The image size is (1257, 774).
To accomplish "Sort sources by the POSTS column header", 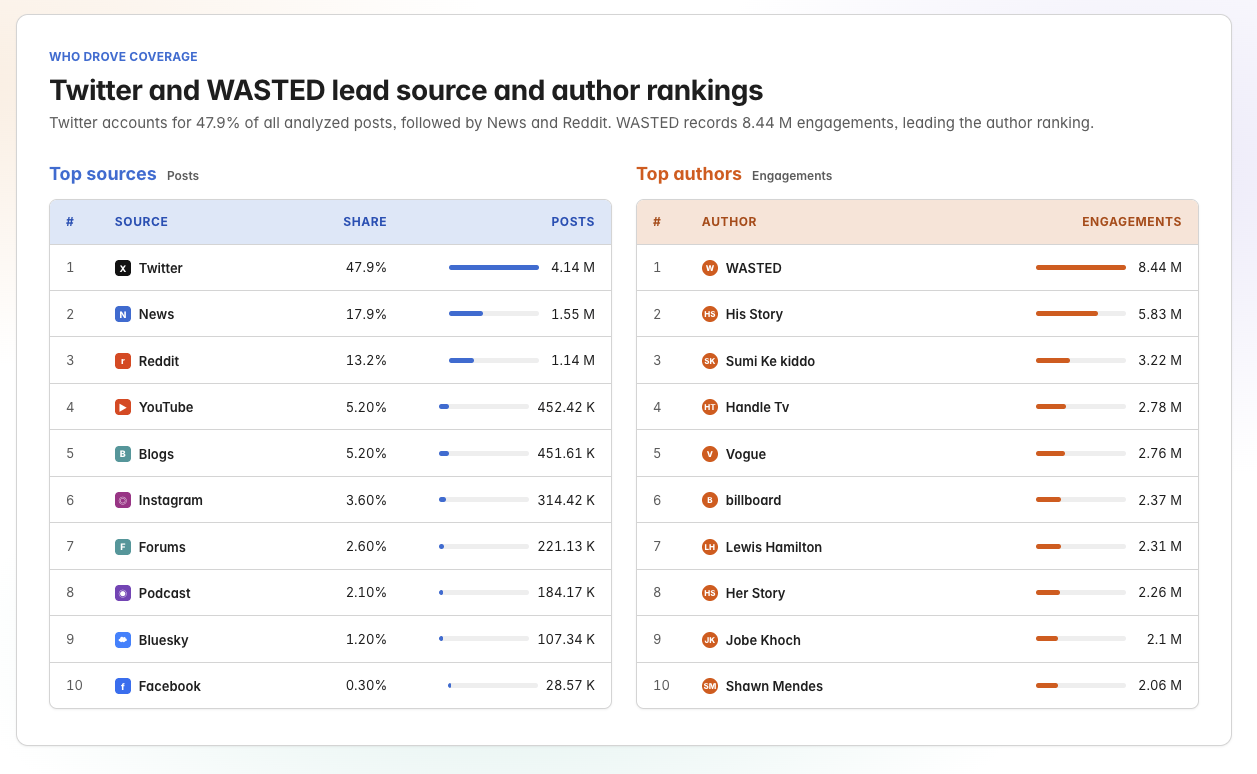I will [x=573, y=222].
